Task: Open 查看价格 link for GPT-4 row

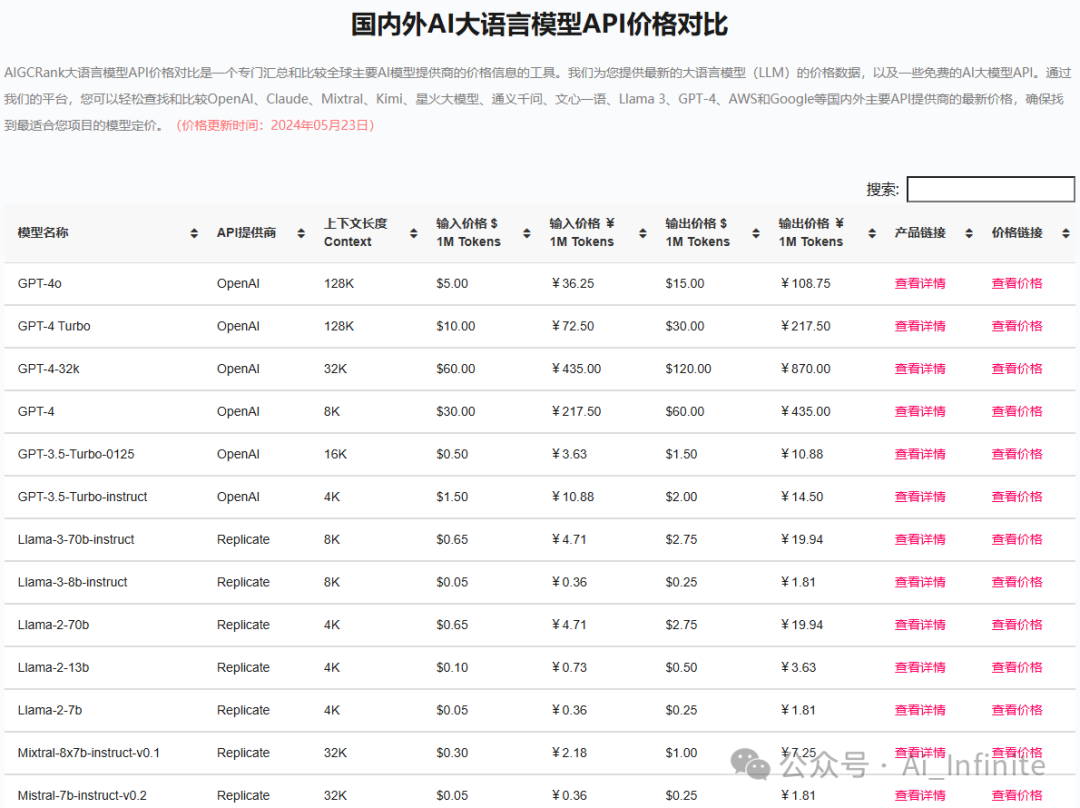Action: click(1017, 411)
